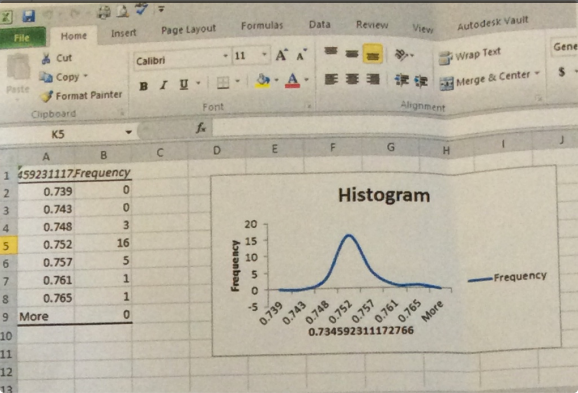Open the Copy dropdown arrow
Viewport: 578px width, 393px height.
pos(85,76)
